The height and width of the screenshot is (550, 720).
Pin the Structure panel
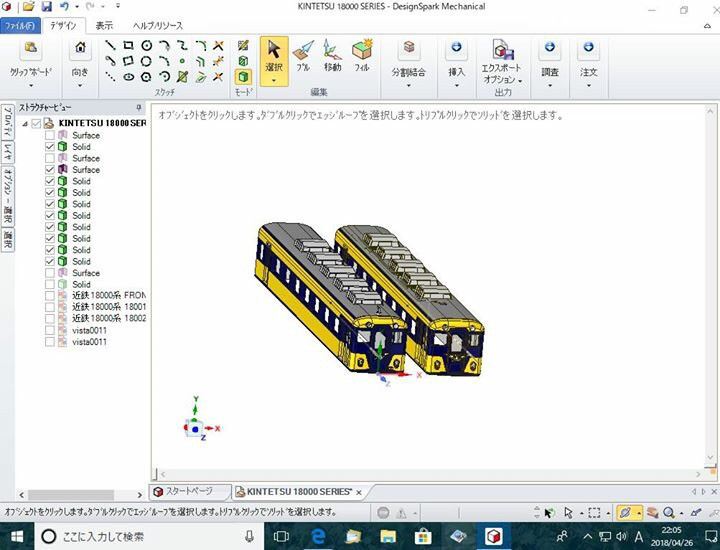click(139, 107)
